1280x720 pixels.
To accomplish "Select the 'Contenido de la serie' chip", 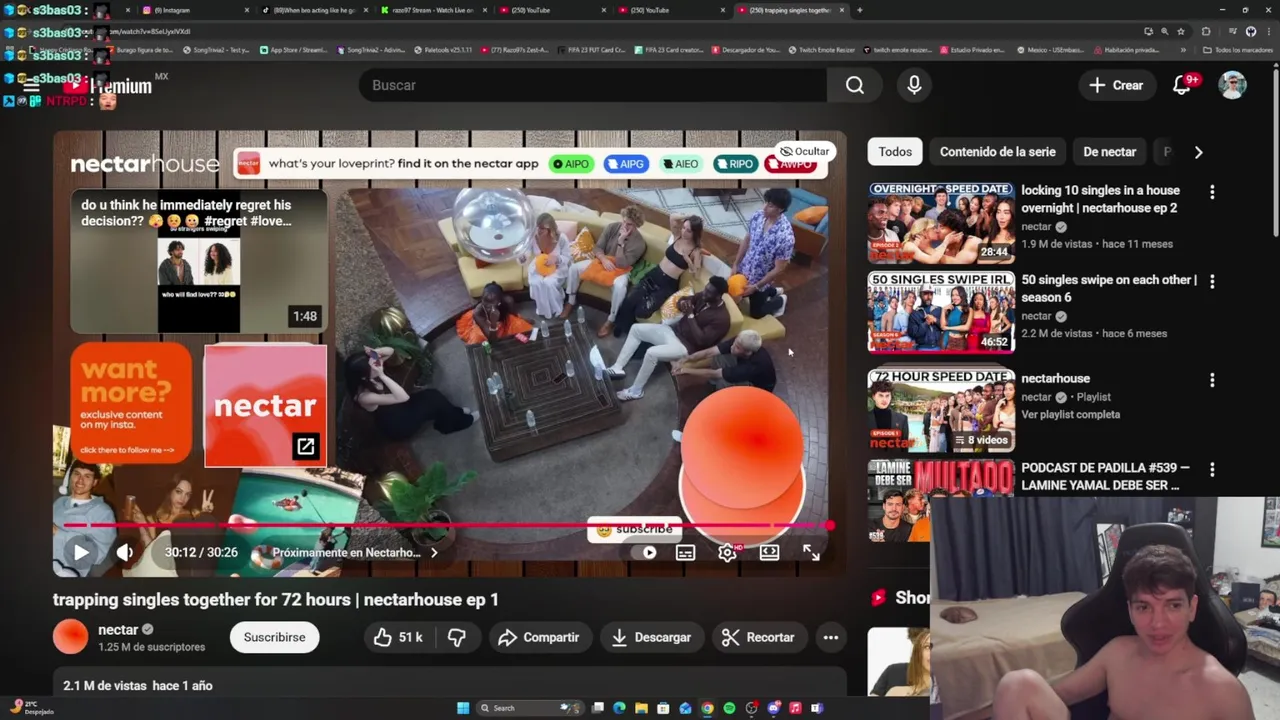I will [x=997, y=152].
